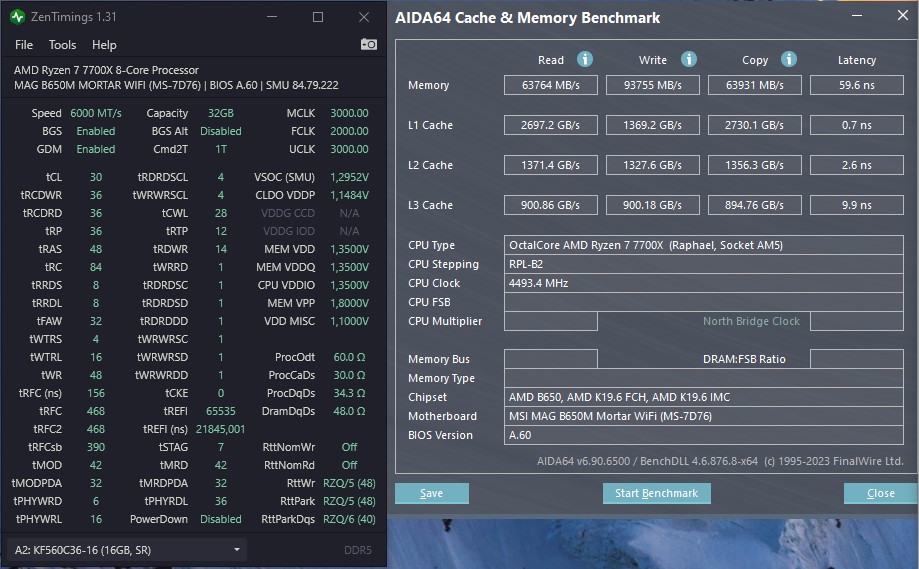
Task: Maximize the ZenTimings window
Action: 318,17
